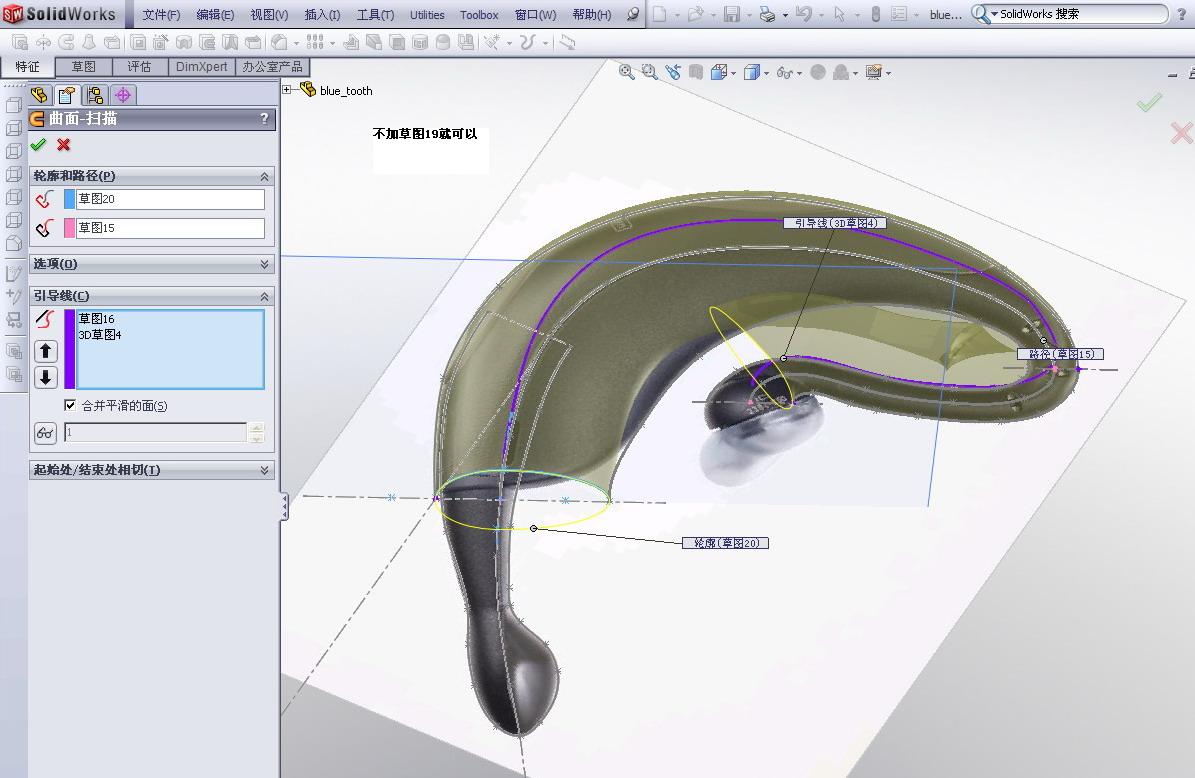The width and height of the screenshot is (1195, 778).
Task: Open the DimXpertManager crosshair tab icon
Action: tap(123, 95)
